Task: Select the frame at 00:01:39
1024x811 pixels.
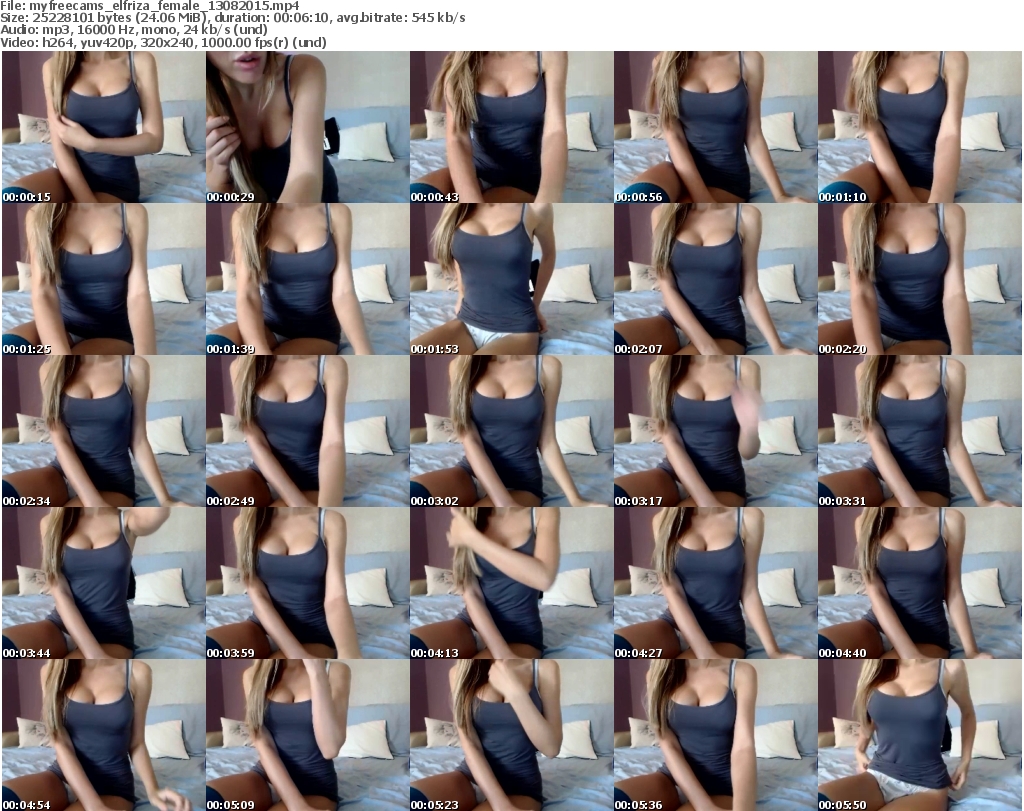Action: (308, 279)
